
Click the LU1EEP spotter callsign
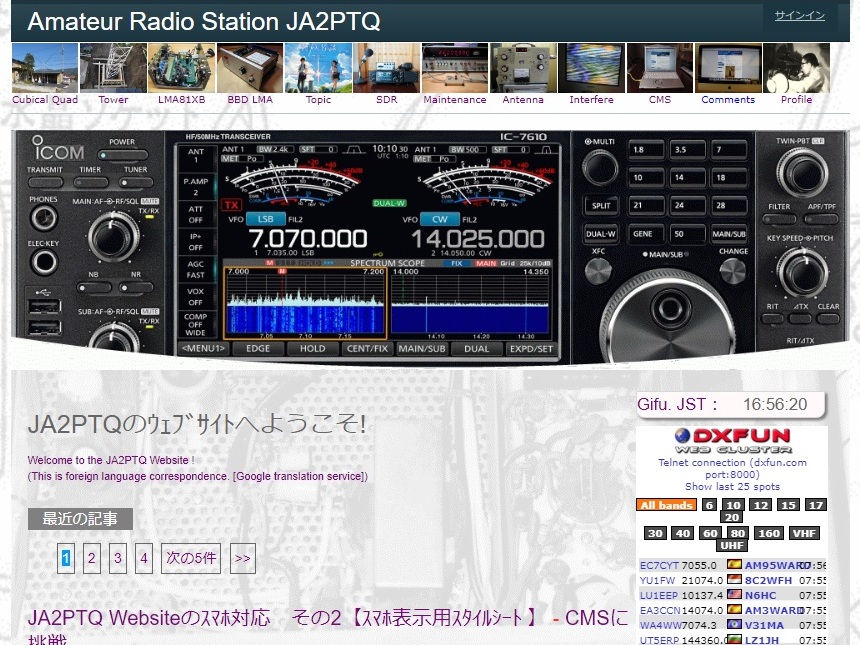pos(659,595)
